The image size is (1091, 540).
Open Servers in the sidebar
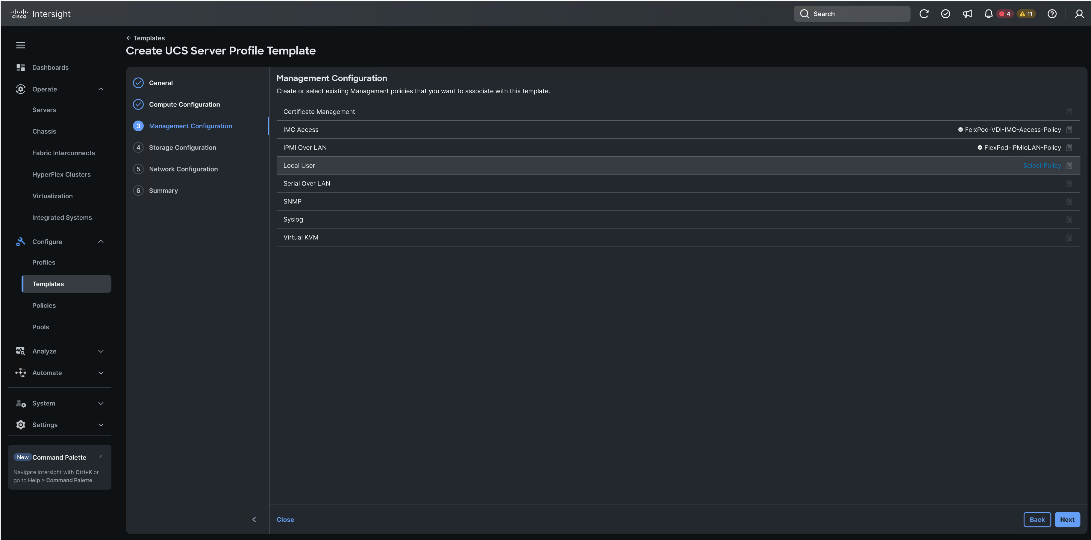45,110
